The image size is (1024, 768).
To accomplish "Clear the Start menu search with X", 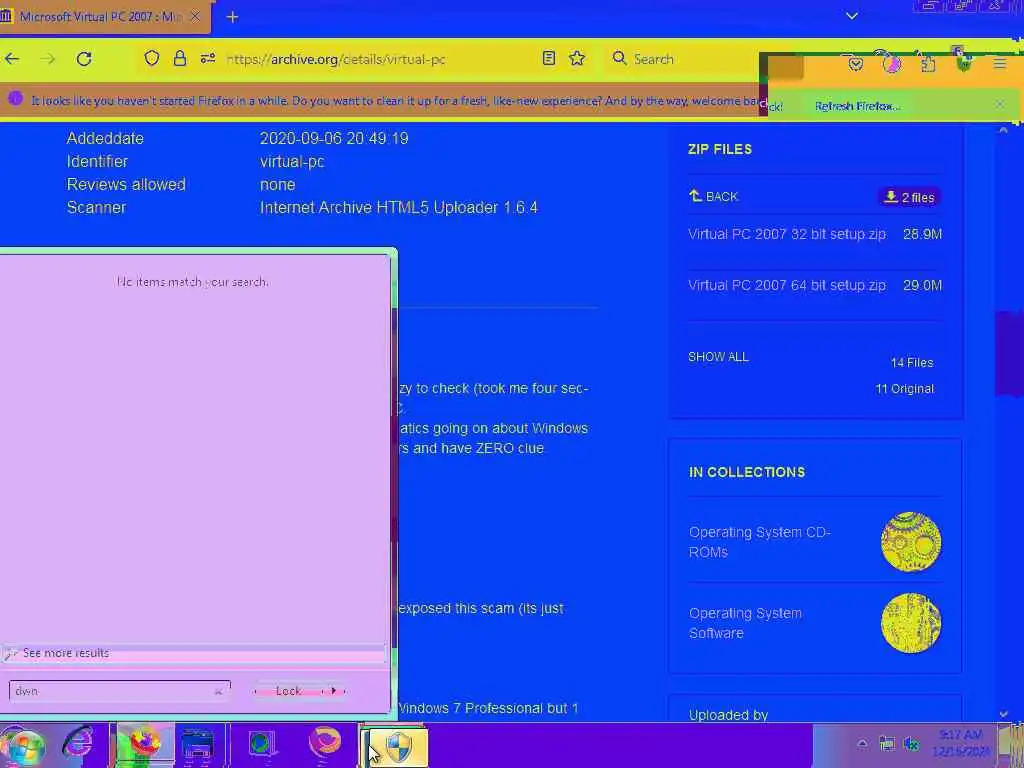I will coord(218,692).
